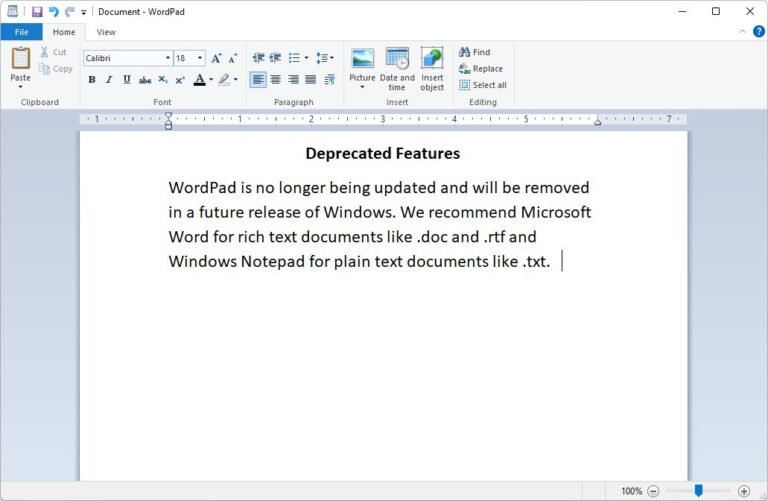Open the Customize Quick Access Toolbar arrow
This screenshot has width=768, height=501.
tap(84, 12)
